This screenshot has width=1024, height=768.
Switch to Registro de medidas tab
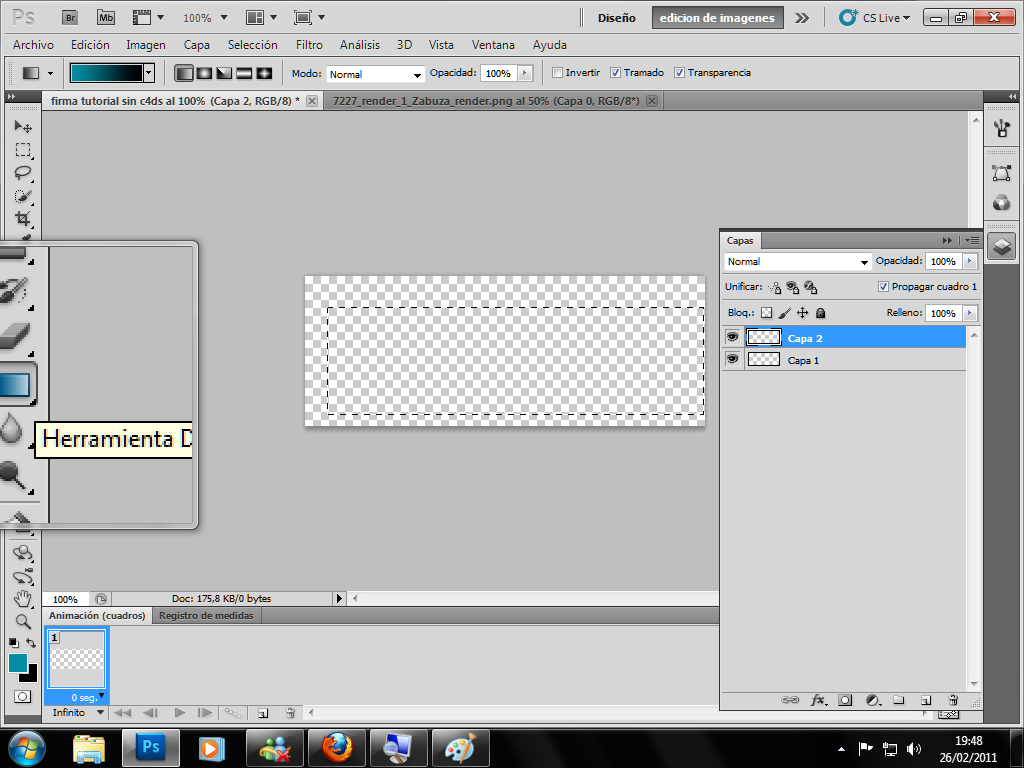(x=206, y=615)
